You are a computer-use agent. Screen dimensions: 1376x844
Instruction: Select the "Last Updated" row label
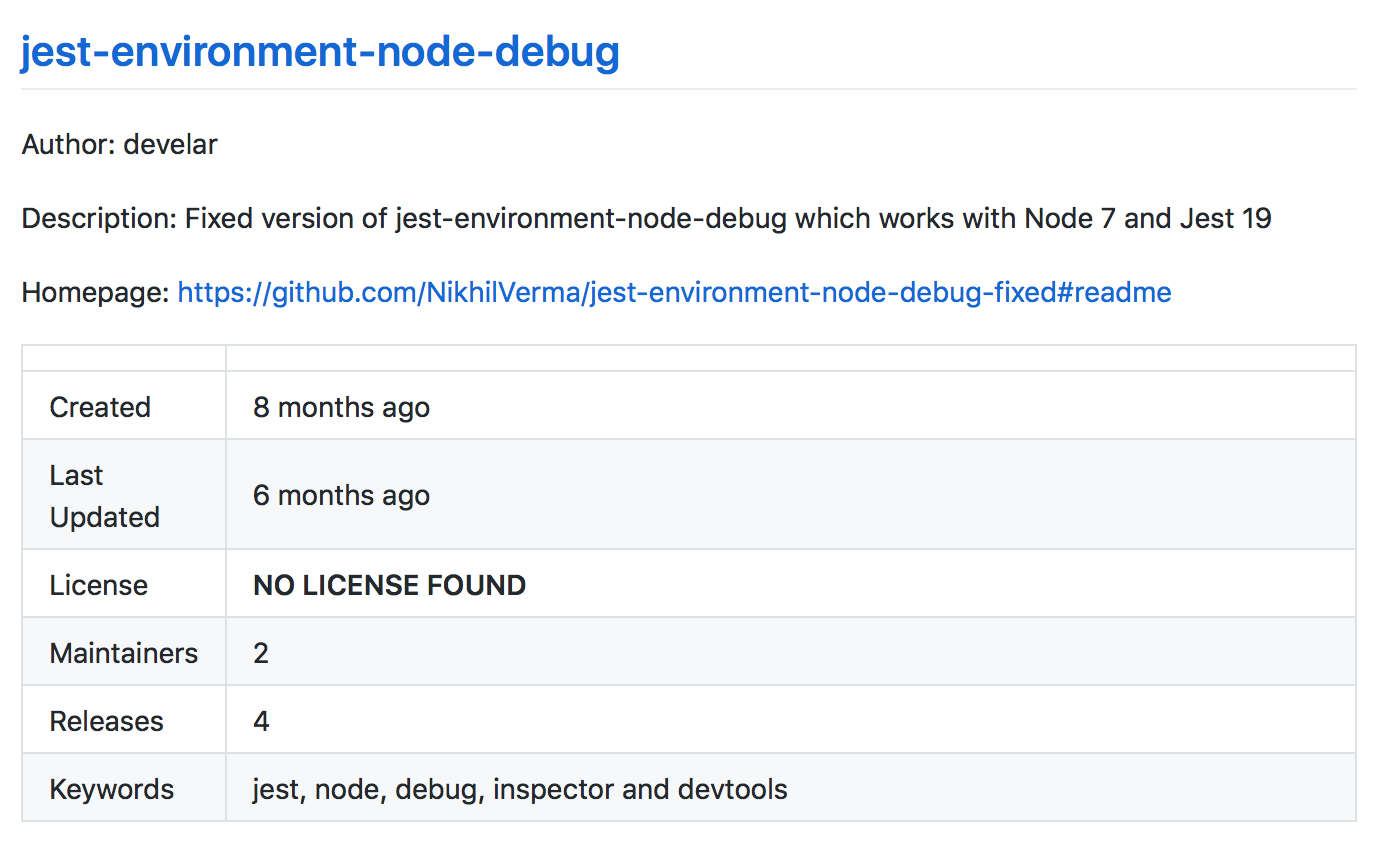coord(104,496)
